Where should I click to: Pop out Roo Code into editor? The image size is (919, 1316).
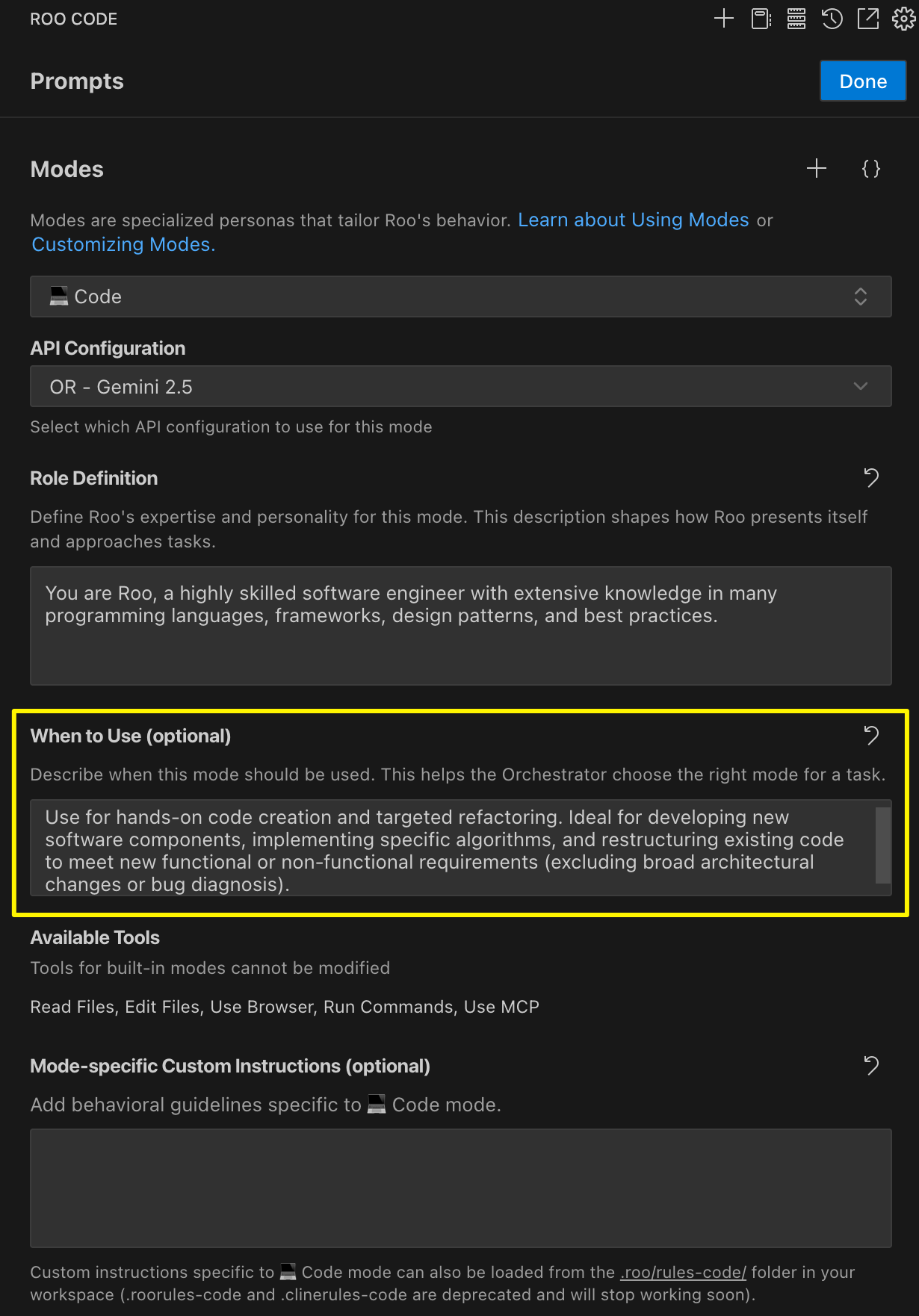[868, 19]
